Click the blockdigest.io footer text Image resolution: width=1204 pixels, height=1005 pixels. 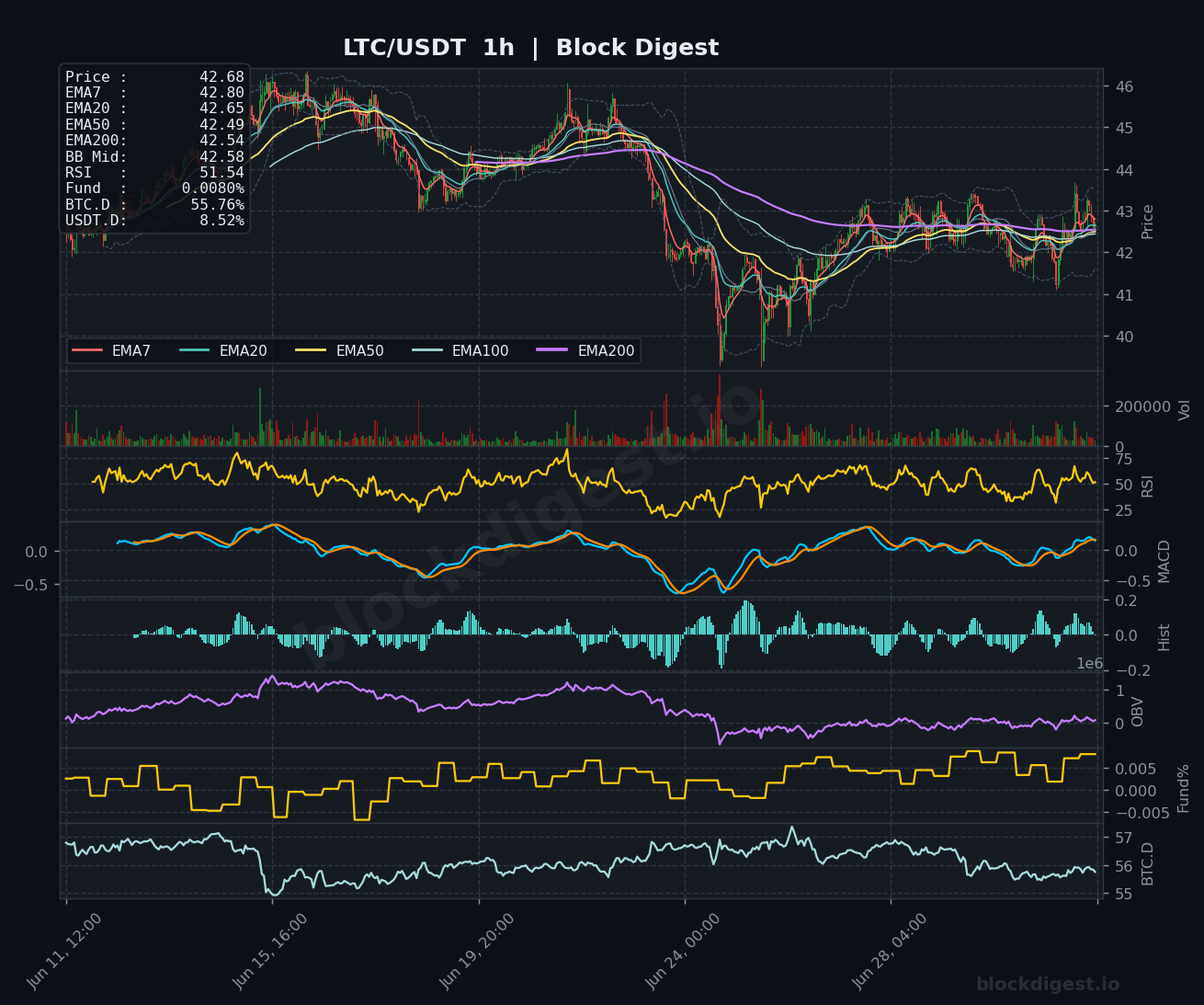tap(1048, 985)
